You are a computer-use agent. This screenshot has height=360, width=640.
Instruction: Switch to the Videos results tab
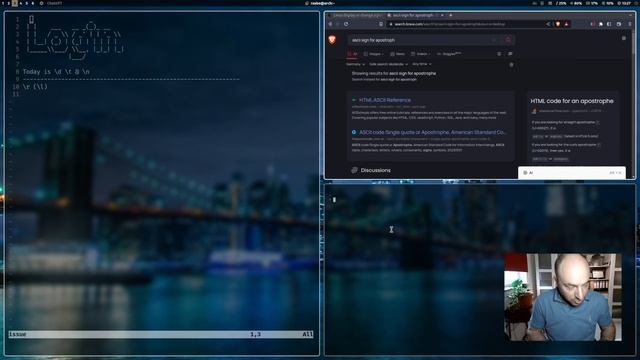pyautogui.click(x=421, y=54)
